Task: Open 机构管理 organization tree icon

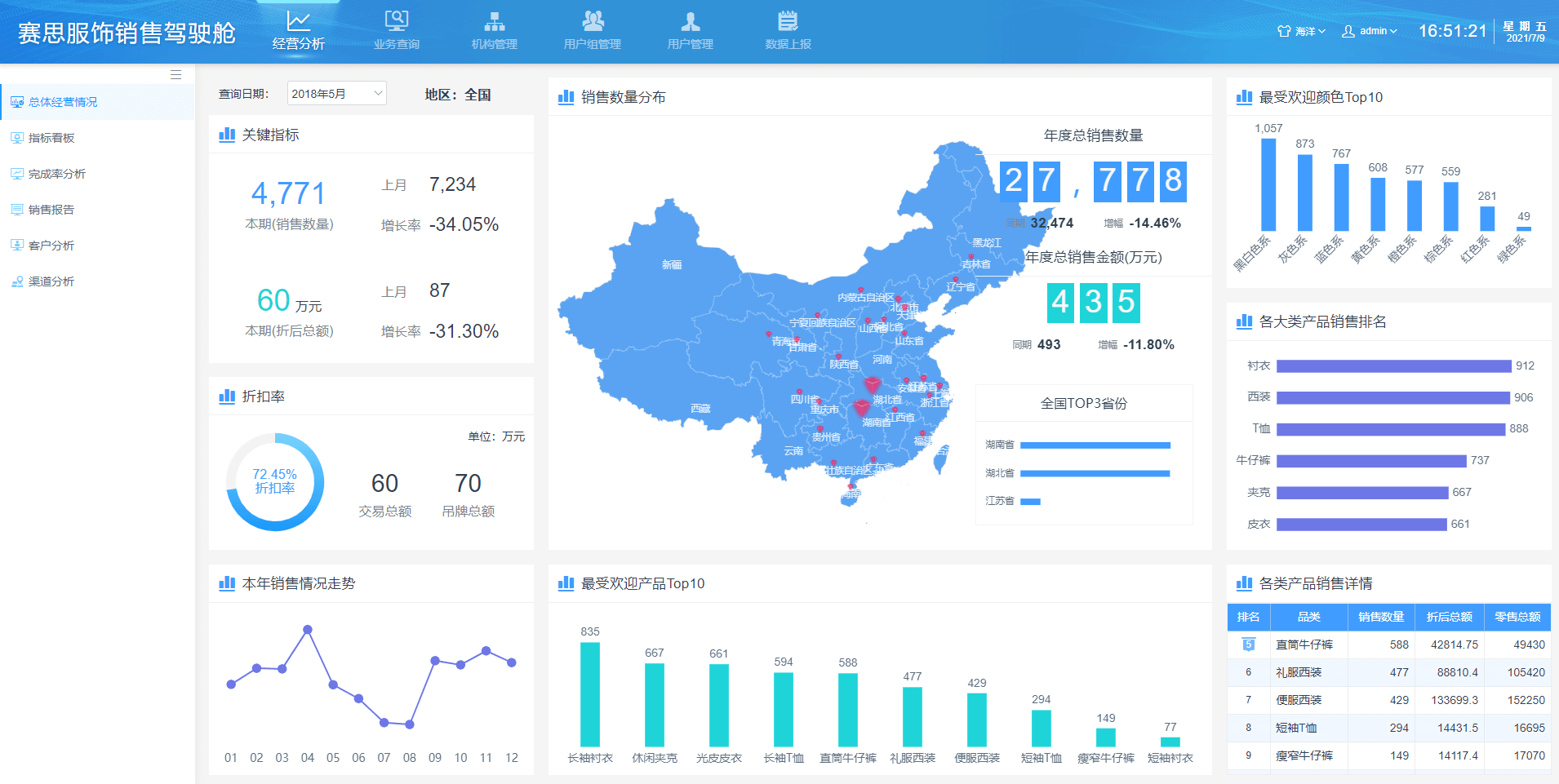Action: point(494,21)
